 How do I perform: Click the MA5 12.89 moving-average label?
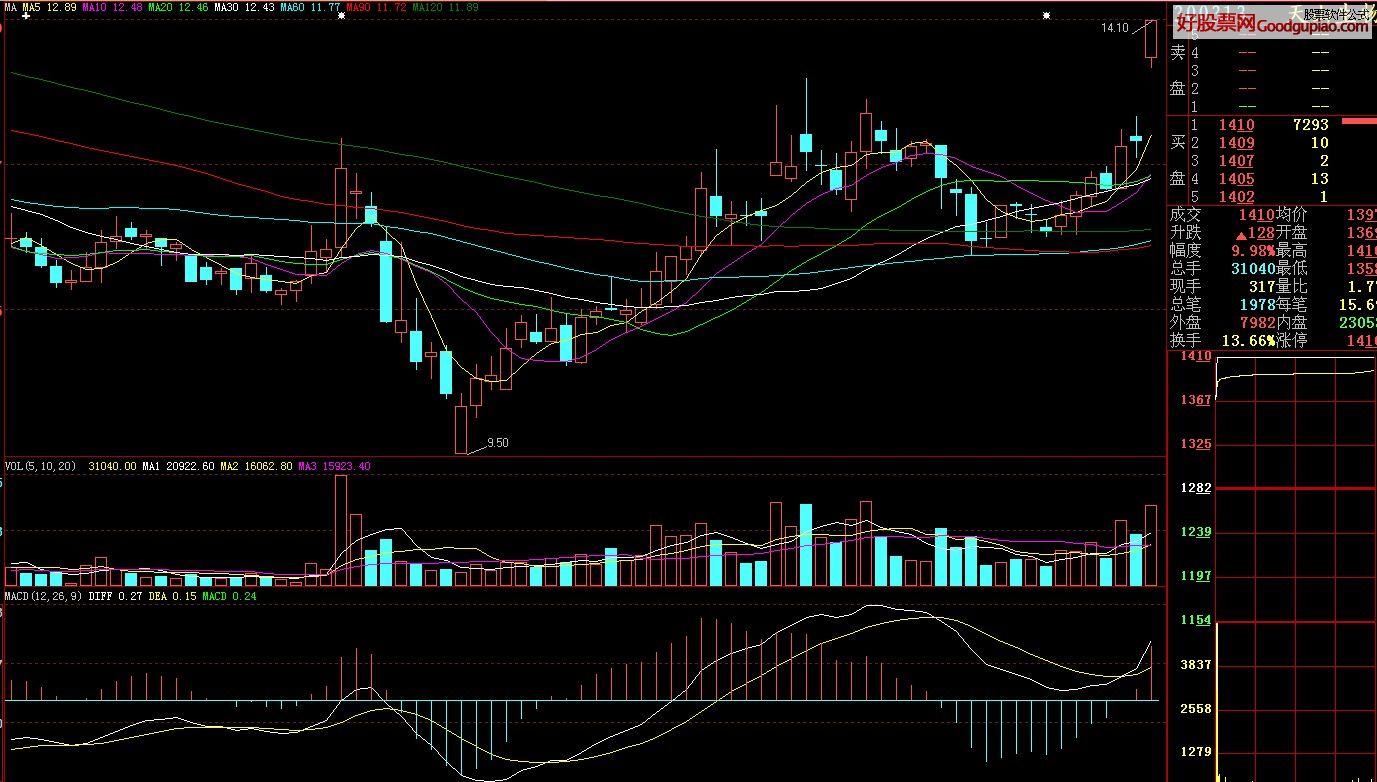tap(49, 7)
